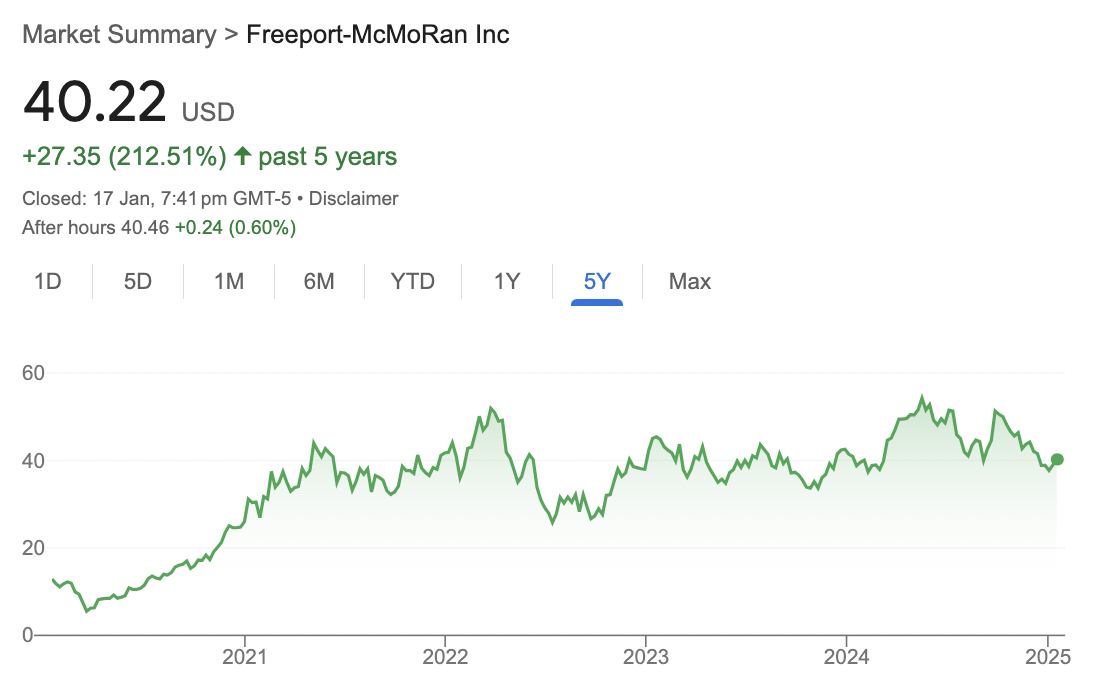The height and width of the screenshot is (684, 1106).
Task: View the 1Y price history
Action: (x=507, y=282)
